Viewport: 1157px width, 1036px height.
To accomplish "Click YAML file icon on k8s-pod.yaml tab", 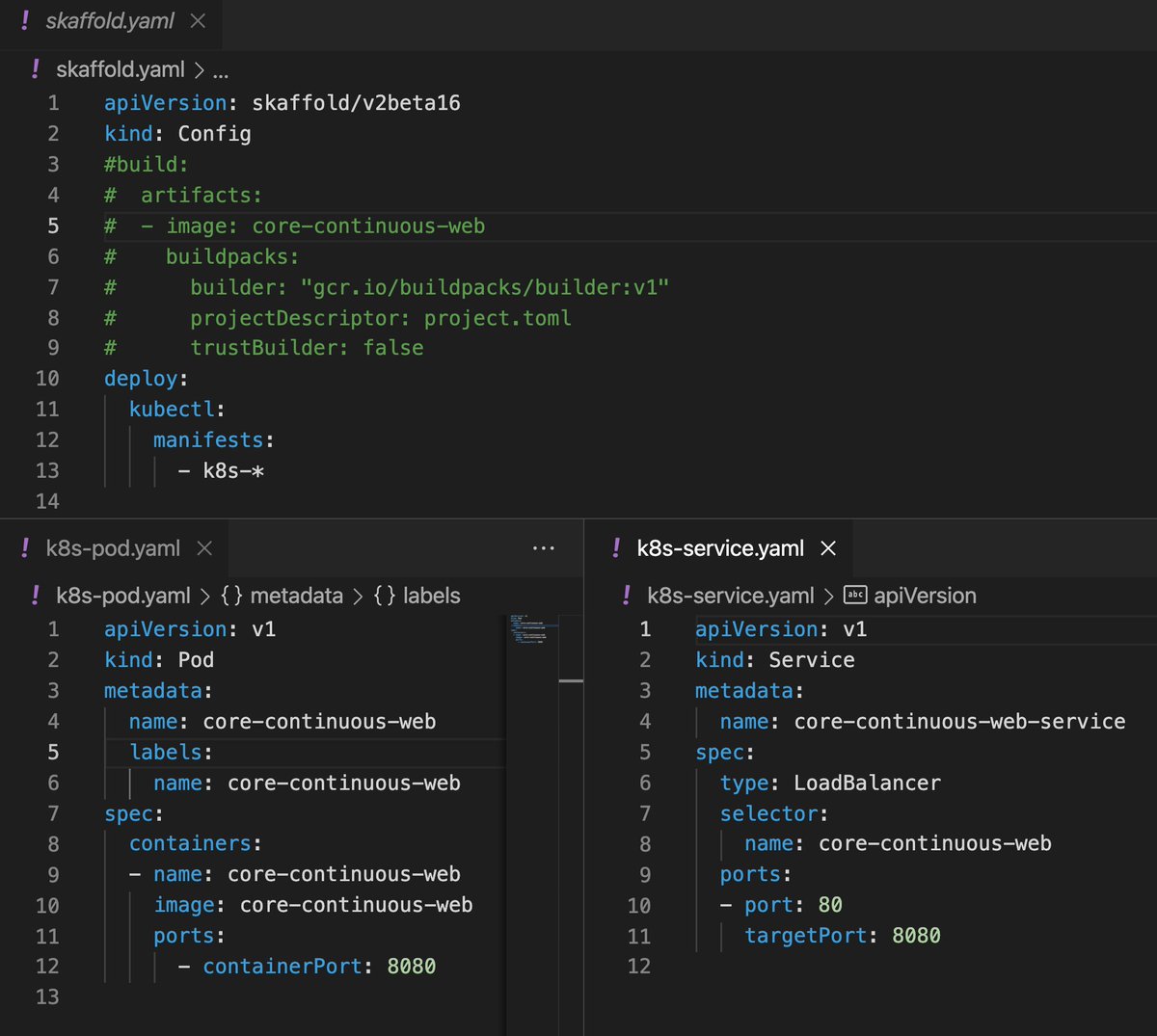I will 25,548.
